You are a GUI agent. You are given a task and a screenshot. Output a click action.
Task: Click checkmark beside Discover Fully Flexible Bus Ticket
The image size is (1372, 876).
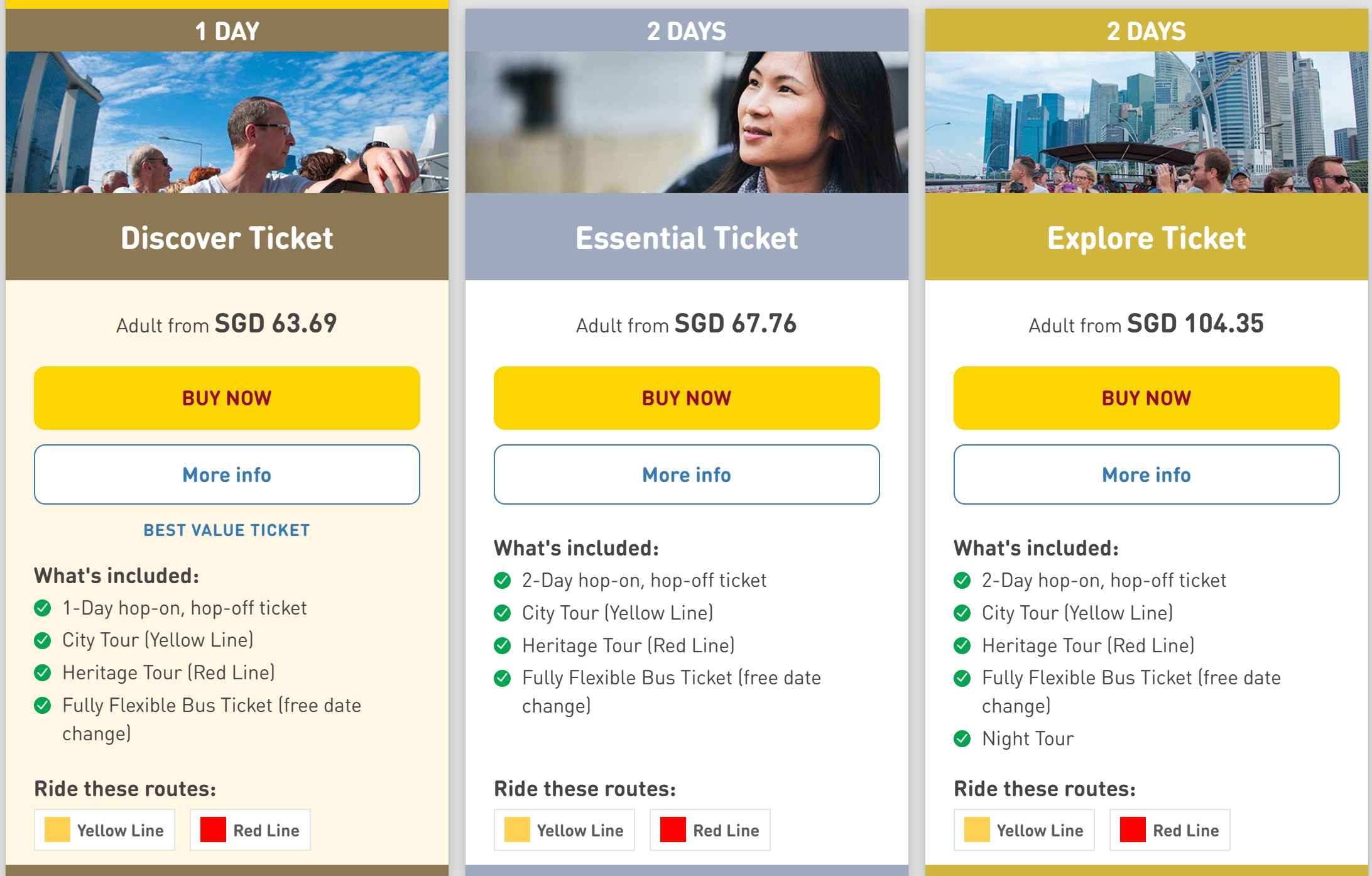(42, 706)
